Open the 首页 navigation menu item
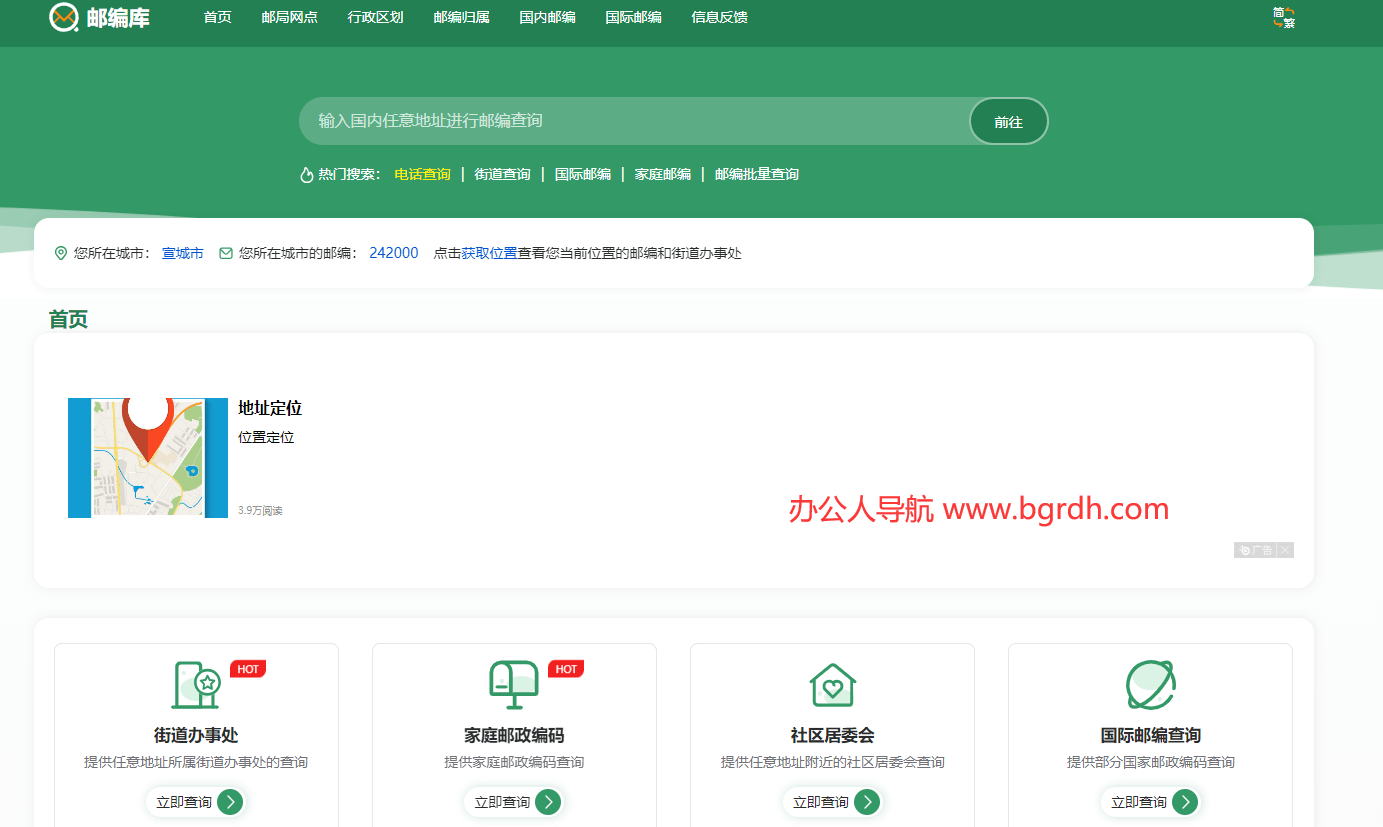The width and height of the screenshot is (1383, 827). pos(217,17)
